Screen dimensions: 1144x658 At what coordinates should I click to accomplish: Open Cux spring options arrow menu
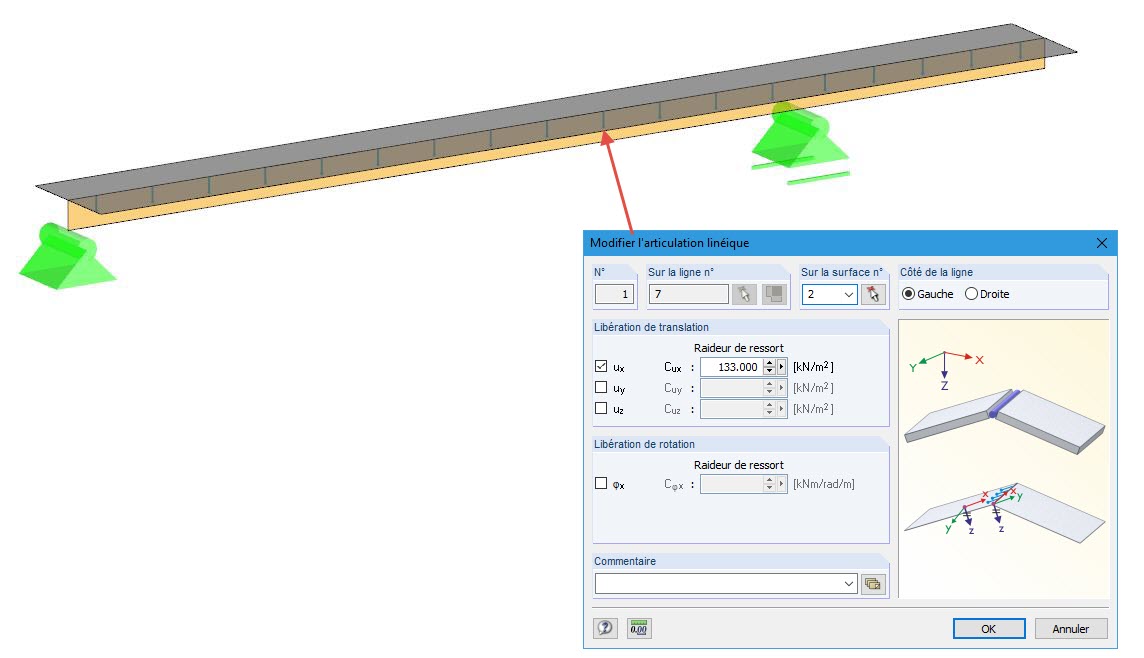click(782, 367)
